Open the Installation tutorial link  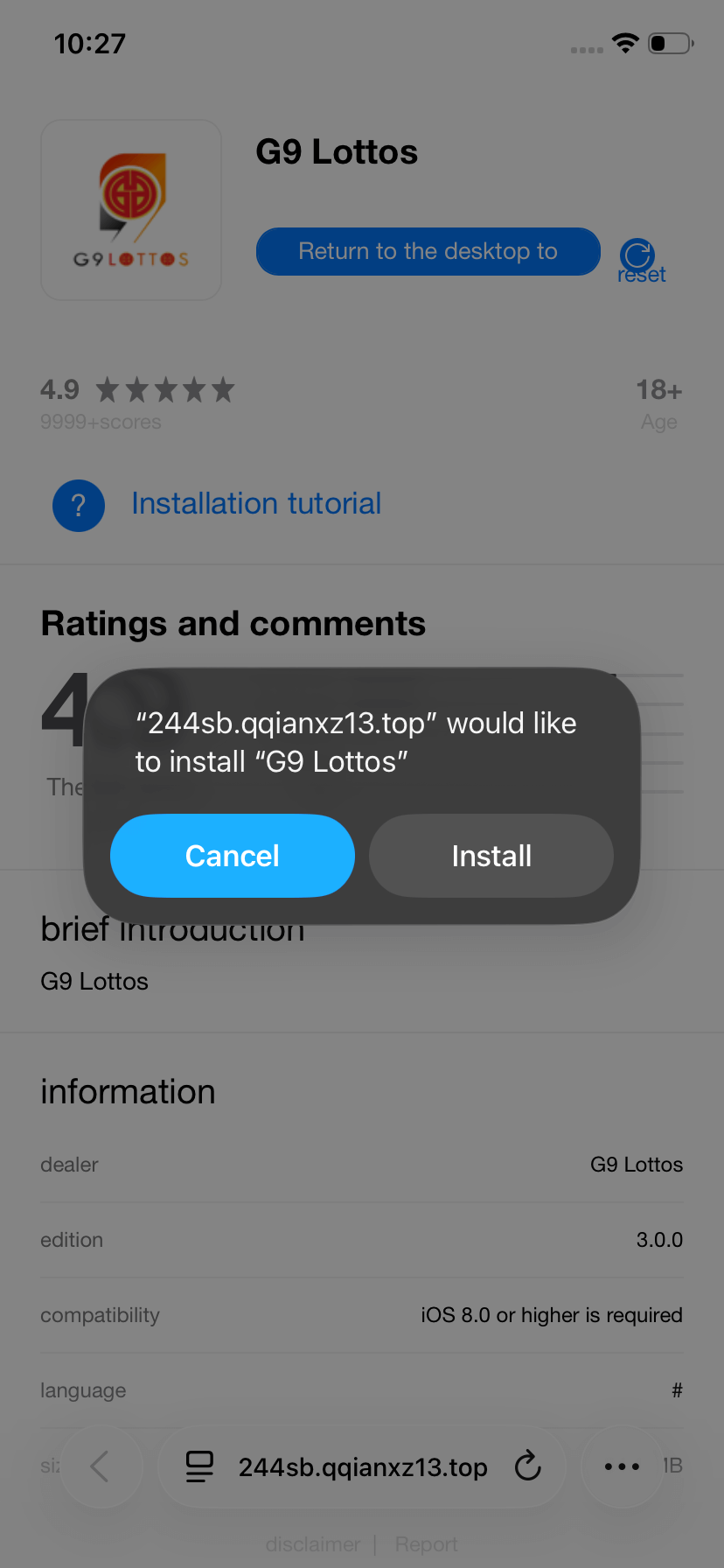click(x=256, y=504)
